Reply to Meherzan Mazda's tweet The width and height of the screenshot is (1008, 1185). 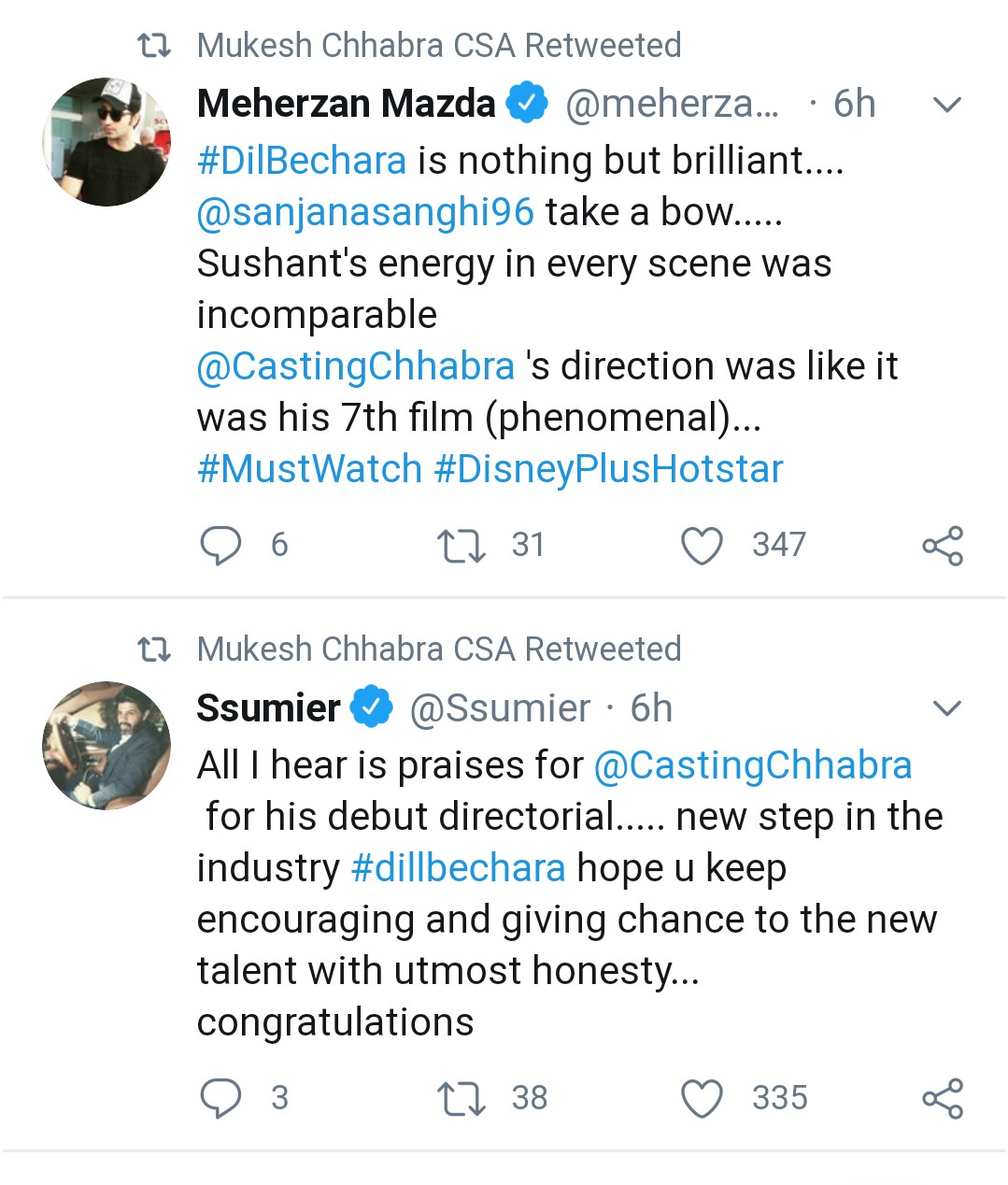221,545
